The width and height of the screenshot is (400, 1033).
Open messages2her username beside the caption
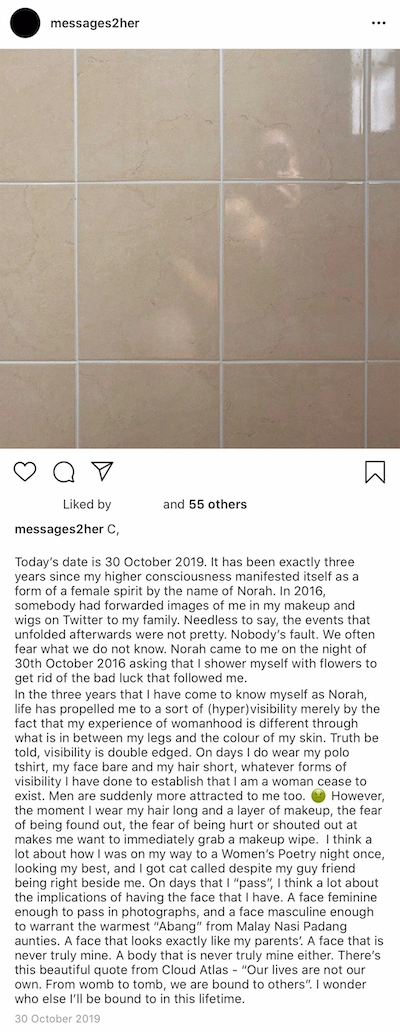click(x=59, y=529)
